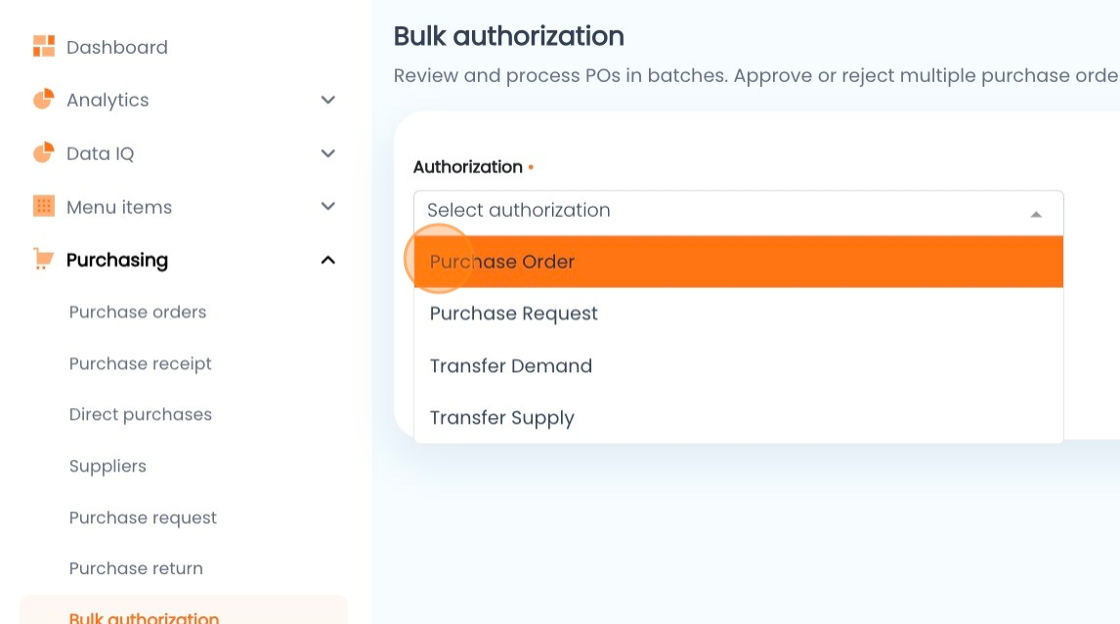The image size is (1120, 624).
Task: Click the Purchasing shopping cart icon
Action: (x=43, y=260)
